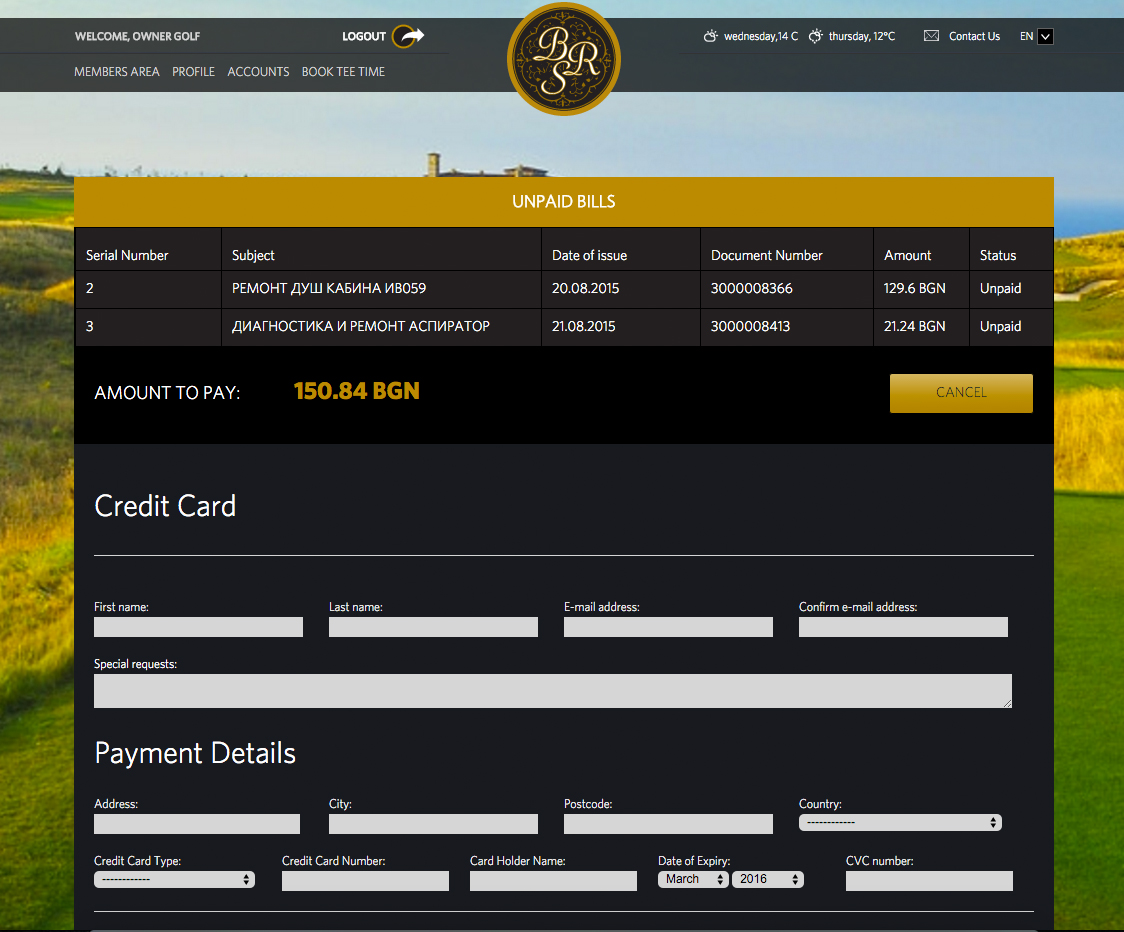Open Book Tee Time page
Screen dimensions: 1124x932
343,72
